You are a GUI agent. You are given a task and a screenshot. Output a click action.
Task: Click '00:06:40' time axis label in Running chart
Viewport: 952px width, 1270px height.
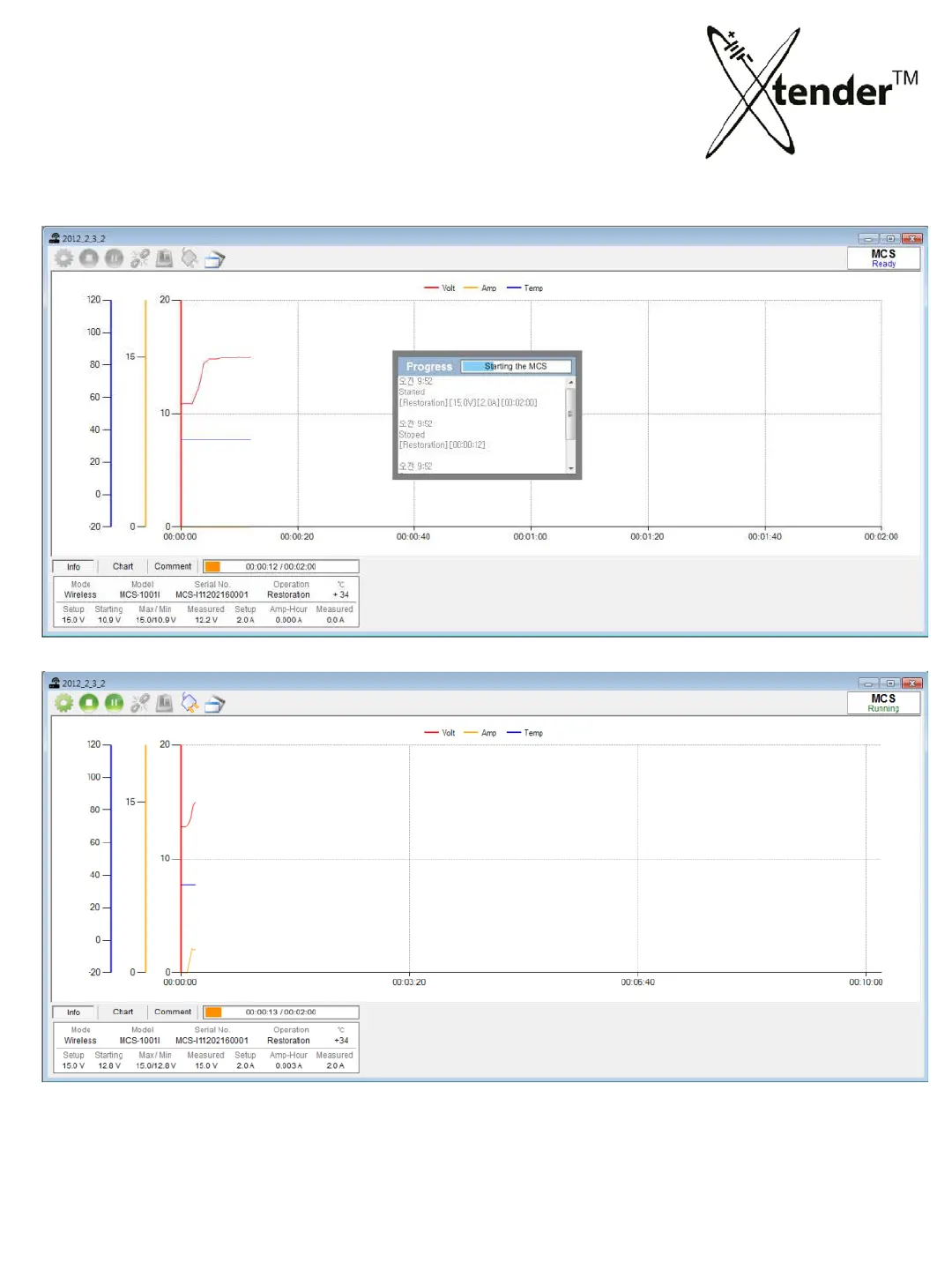(638, 982)
